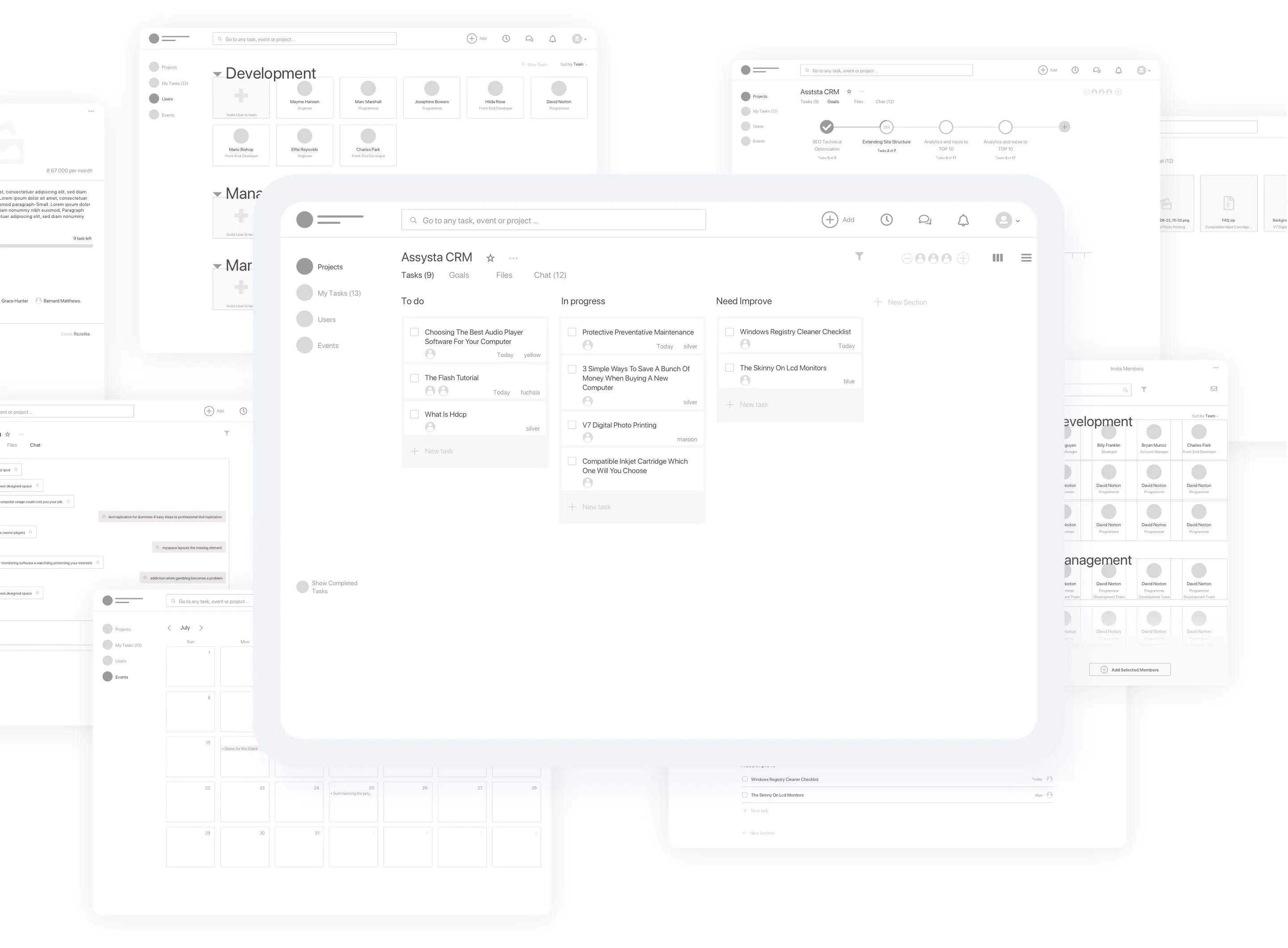This screenshot has height=948, width=1288.
Task: Tick 'Windows Registry Cleaner Checklist' card checkbox
Action: (x=729, y=331)
